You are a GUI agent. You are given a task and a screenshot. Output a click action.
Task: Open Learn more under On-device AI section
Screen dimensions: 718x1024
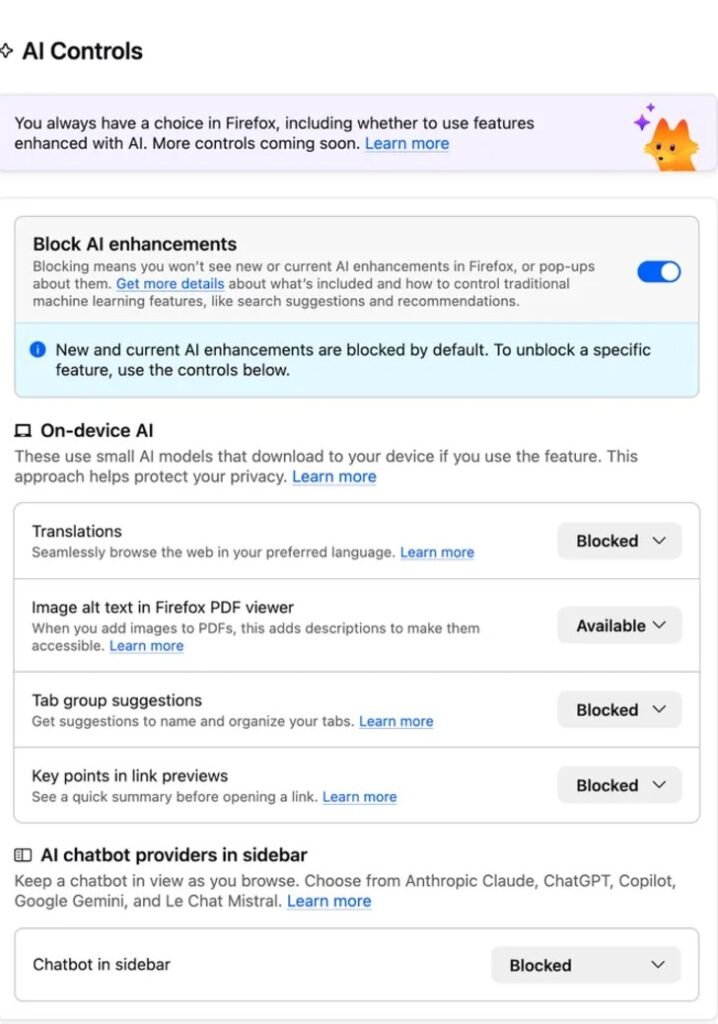point(335,477)
